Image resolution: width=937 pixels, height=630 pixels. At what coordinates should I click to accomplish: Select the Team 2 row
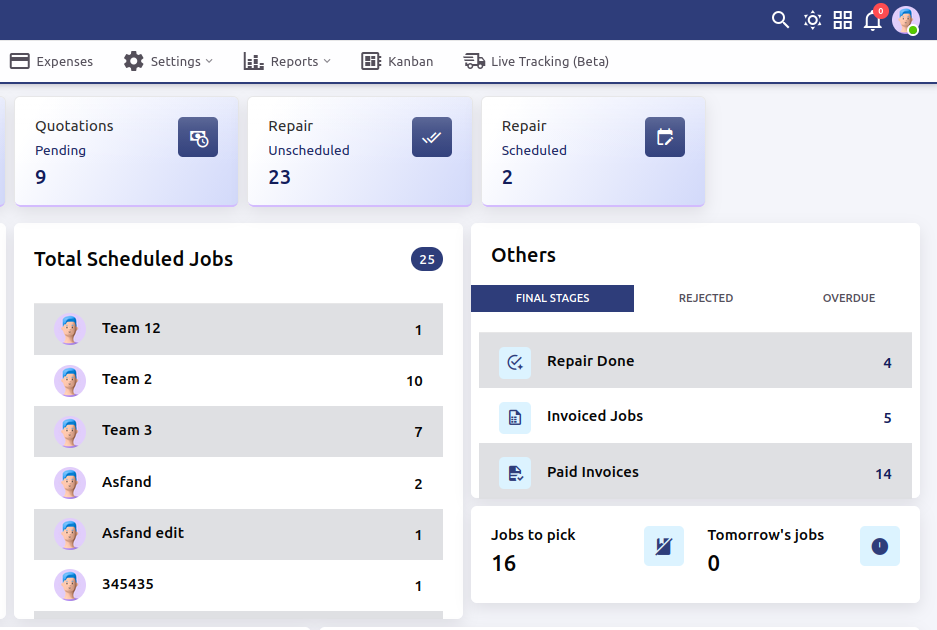pyautogui.click(x=238, y=380)
